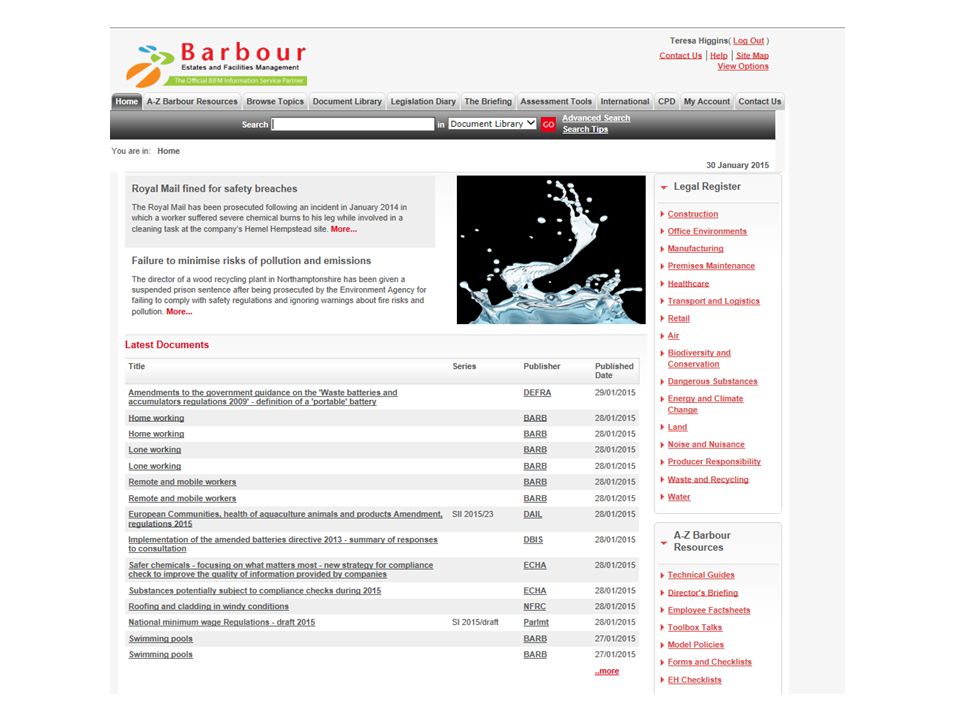The image size is (960, 720).
Task: Read more on pollution and emissions article
Action: click(x=179, y=312)
